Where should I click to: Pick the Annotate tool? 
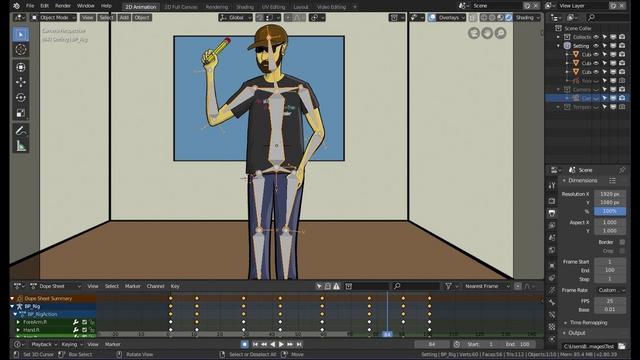[x=21, y=131]
